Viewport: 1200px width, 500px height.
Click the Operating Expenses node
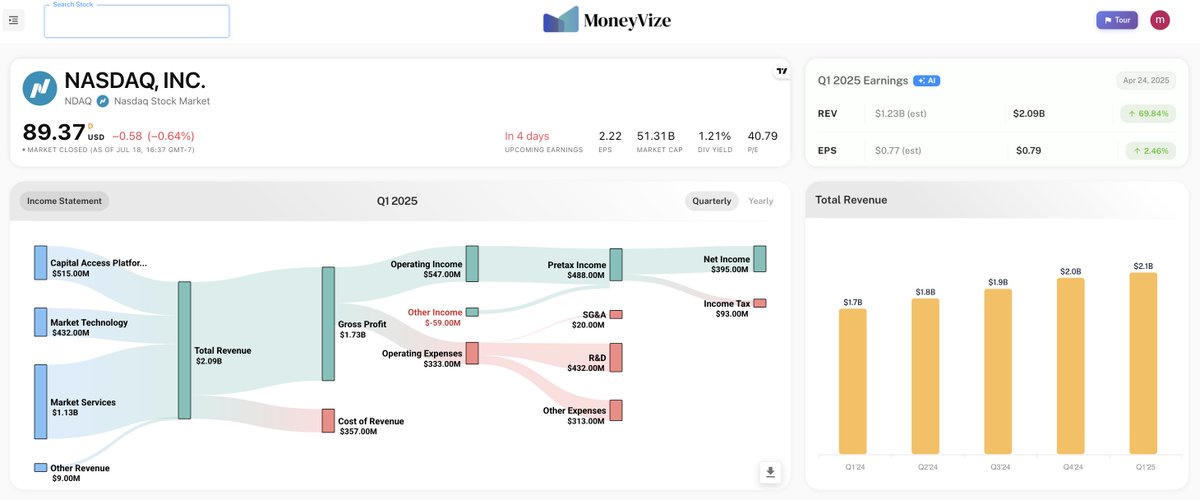pos(472,353)
